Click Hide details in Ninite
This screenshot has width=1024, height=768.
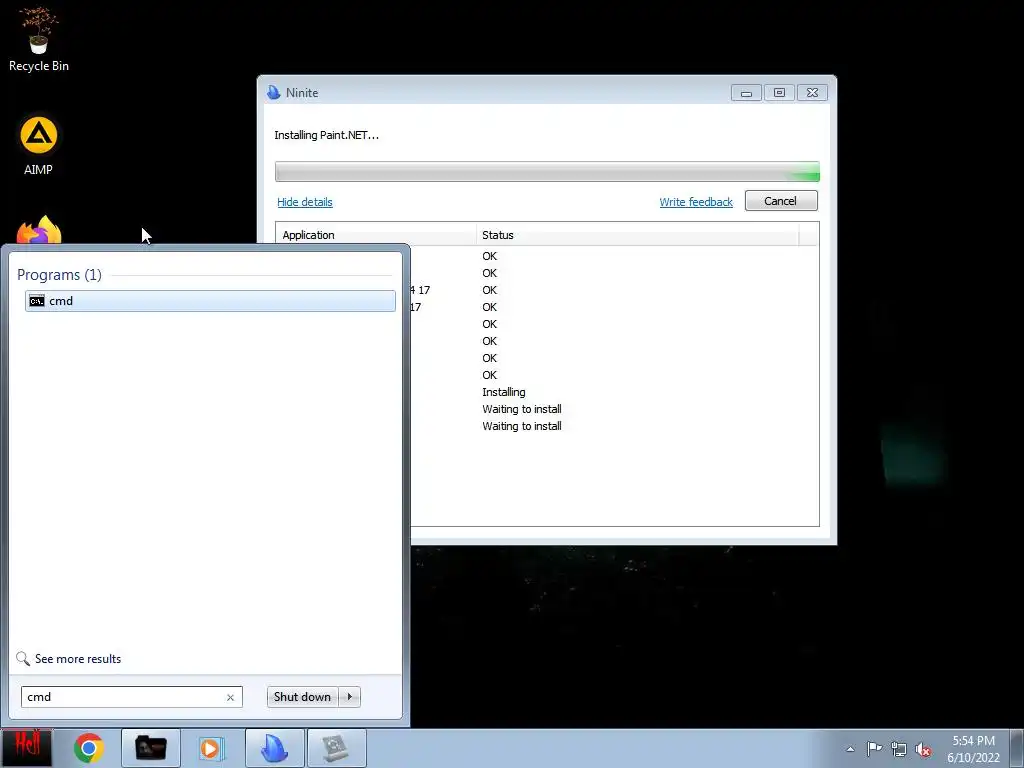coord(305,202)
